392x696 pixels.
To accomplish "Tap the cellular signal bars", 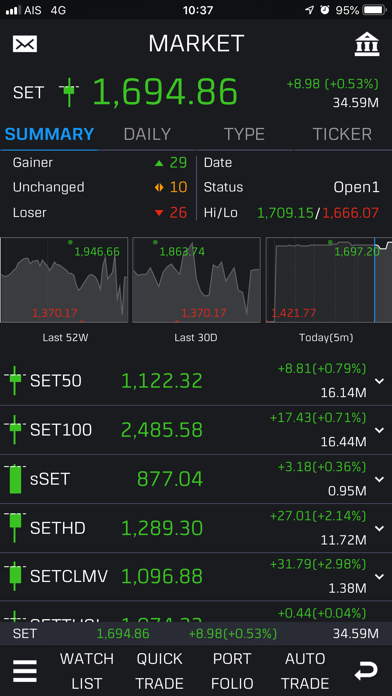I will (x=13, y=10).
